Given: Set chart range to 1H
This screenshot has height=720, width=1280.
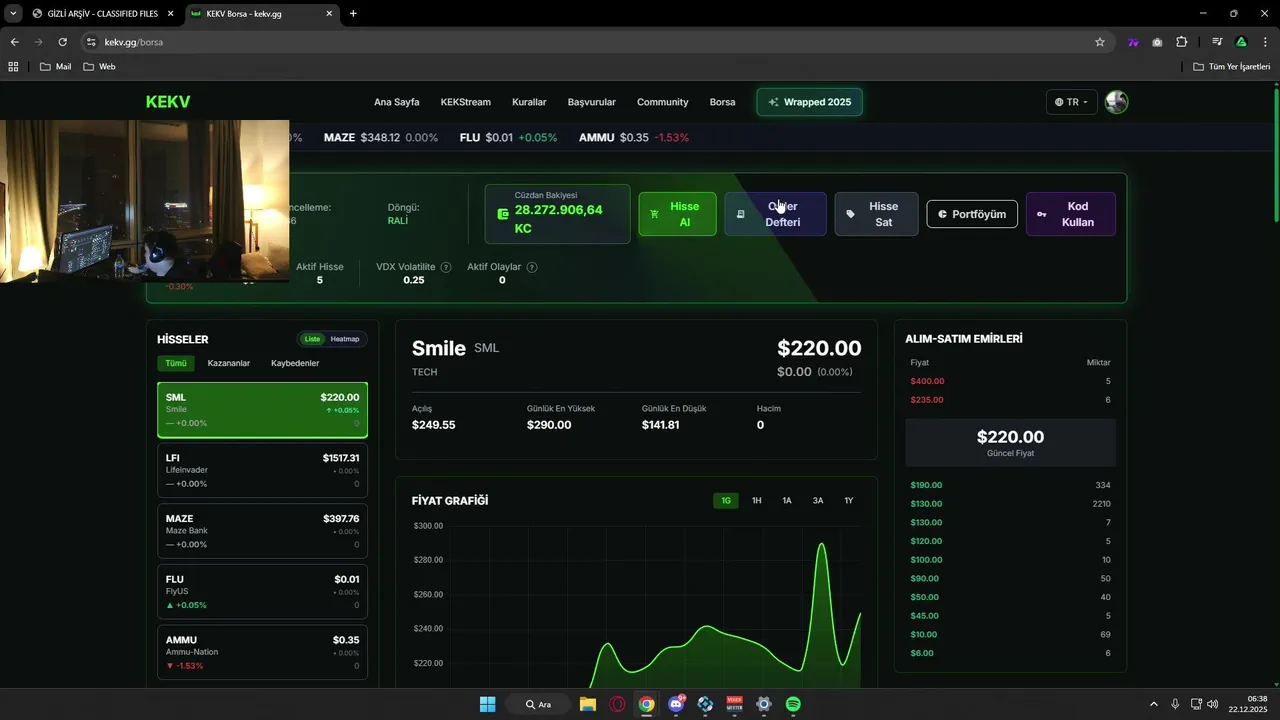Looking at the screenshot, I should click(x=757, y=500).
